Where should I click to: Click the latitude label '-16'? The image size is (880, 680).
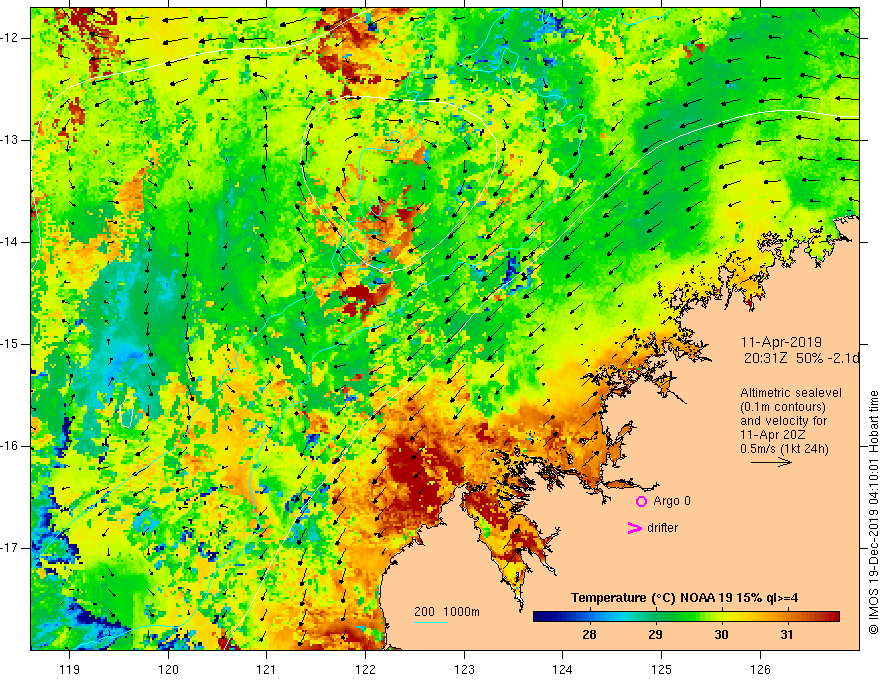coord(10,447)
